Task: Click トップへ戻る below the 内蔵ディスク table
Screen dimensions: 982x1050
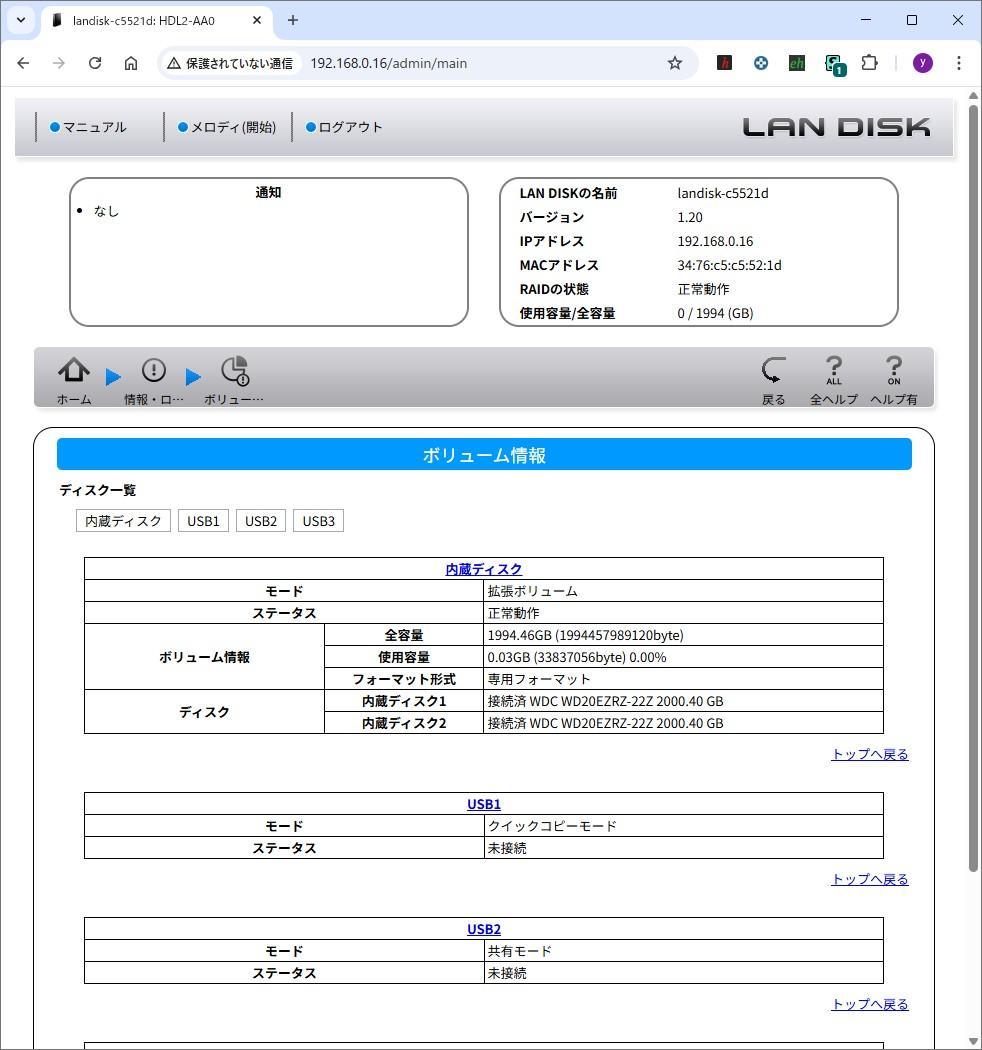Action: [x=868, y=754]
